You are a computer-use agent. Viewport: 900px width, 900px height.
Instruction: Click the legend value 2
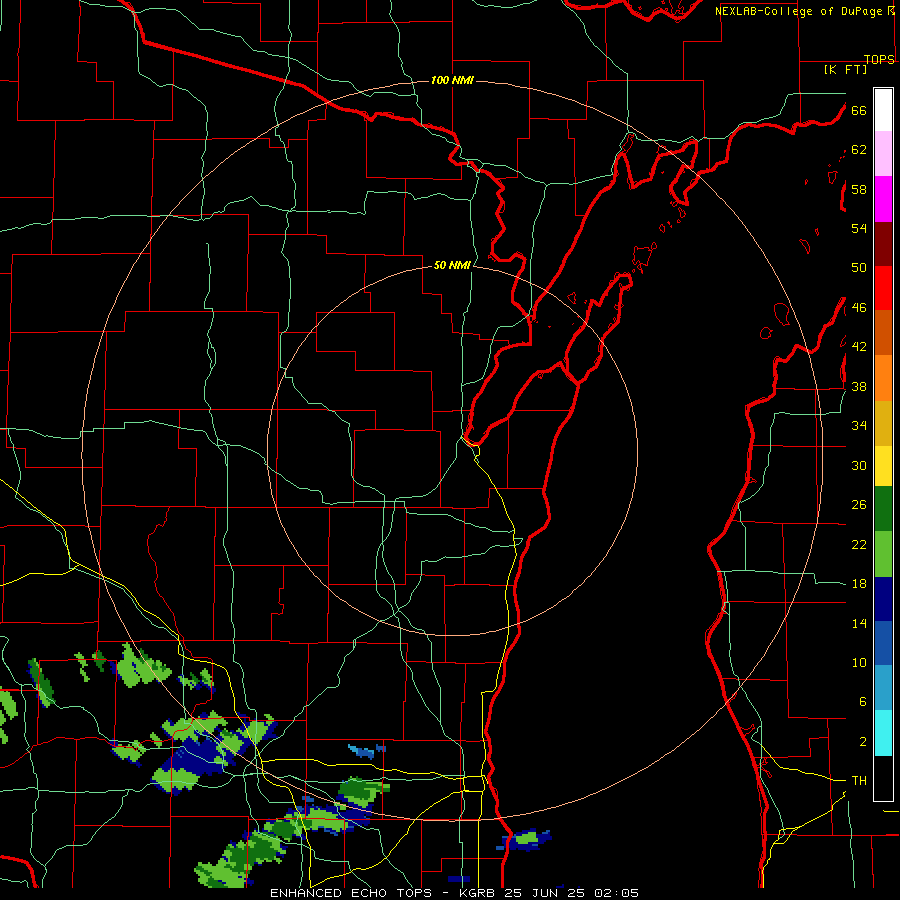tap(862, 742)
